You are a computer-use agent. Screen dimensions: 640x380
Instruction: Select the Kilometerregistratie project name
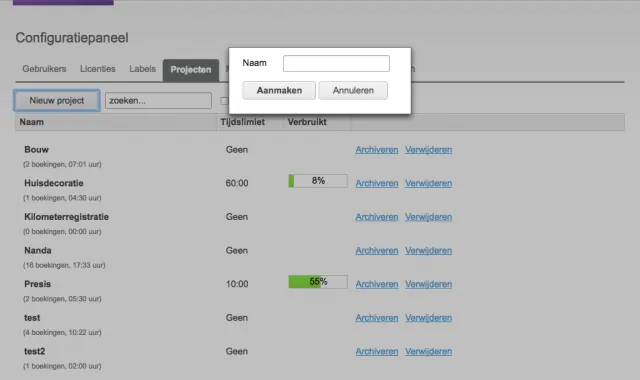(67, 217)
